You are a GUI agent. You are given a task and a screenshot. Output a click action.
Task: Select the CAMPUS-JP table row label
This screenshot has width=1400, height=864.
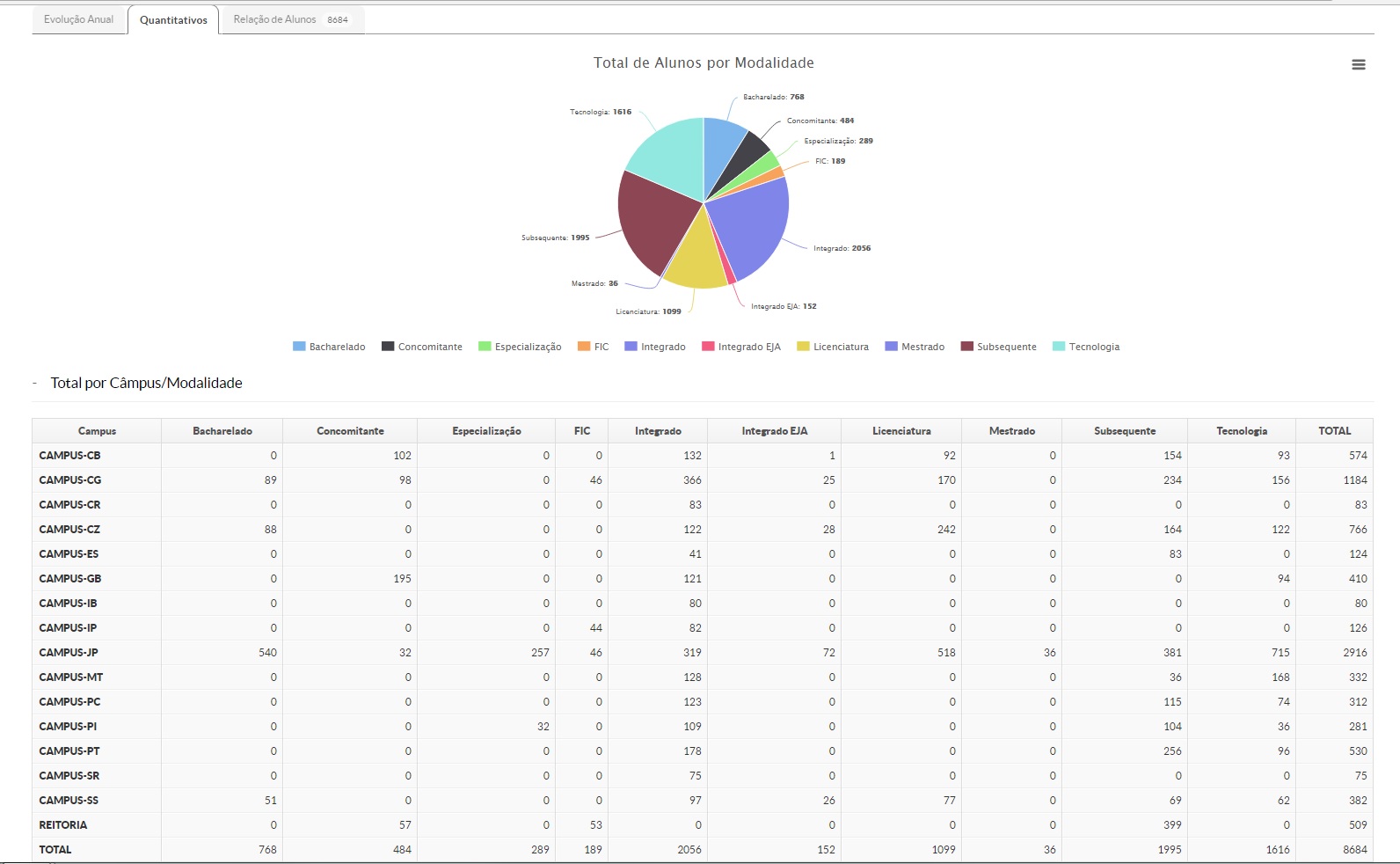69,653
